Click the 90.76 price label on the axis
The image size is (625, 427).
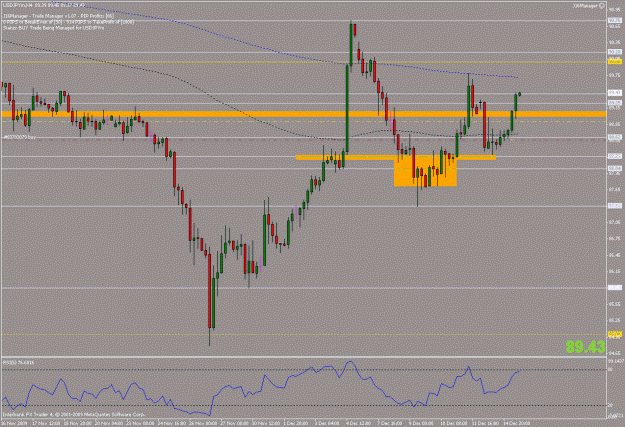click(615, 20)
